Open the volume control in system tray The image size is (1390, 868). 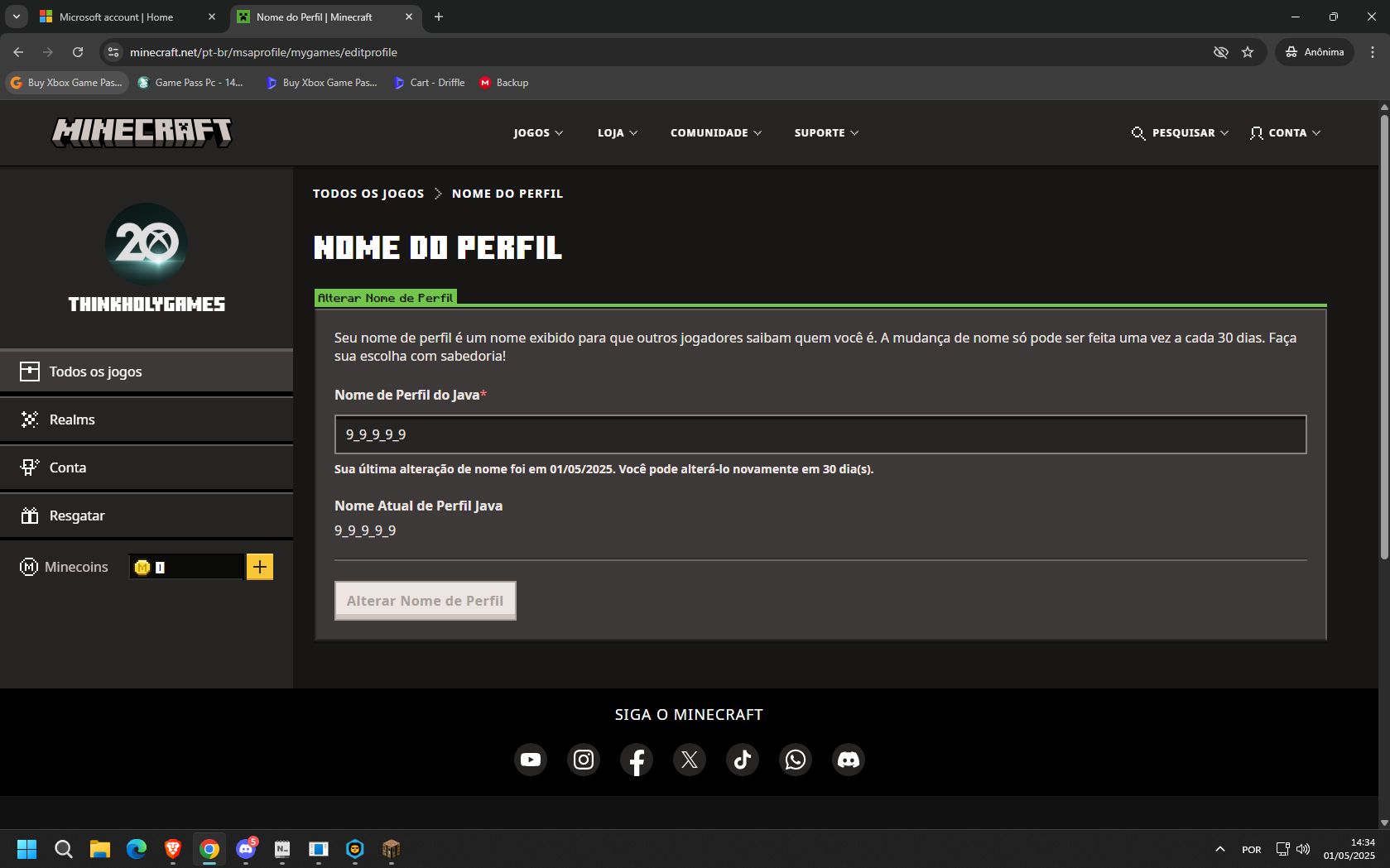point(1303,849)
